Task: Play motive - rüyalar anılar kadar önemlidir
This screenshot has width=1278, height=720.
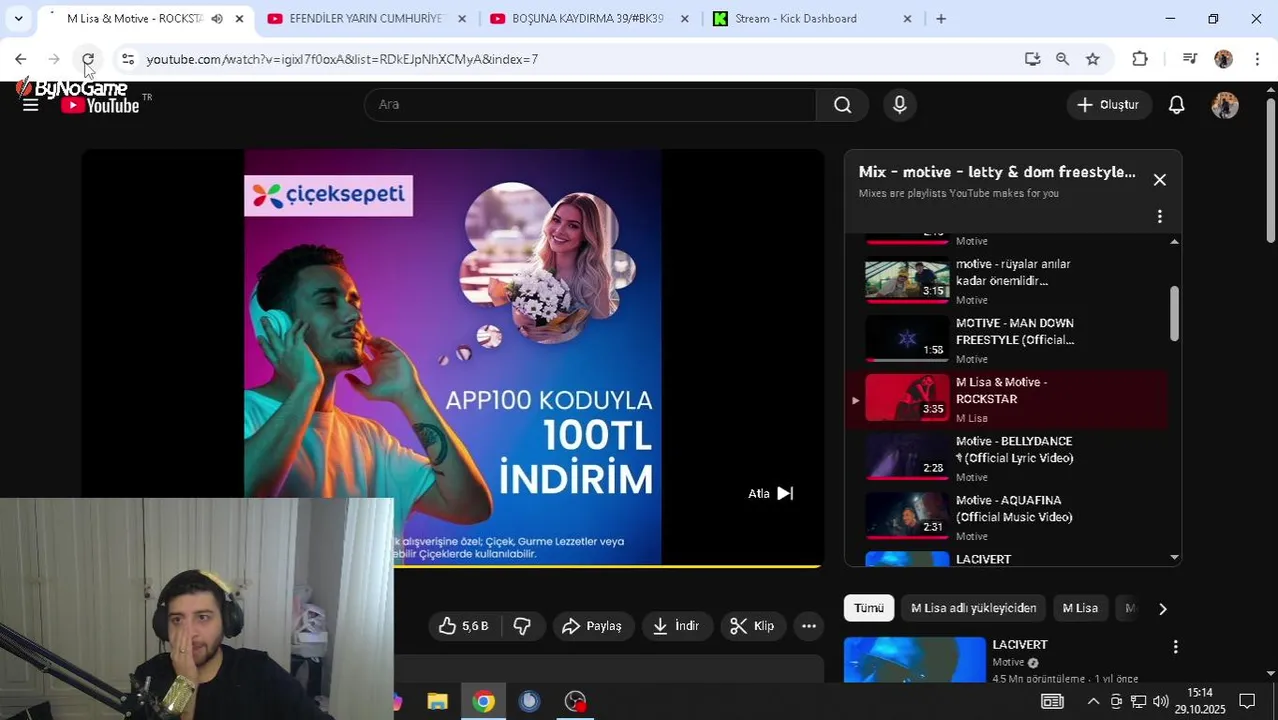Action: point(1010,281)
